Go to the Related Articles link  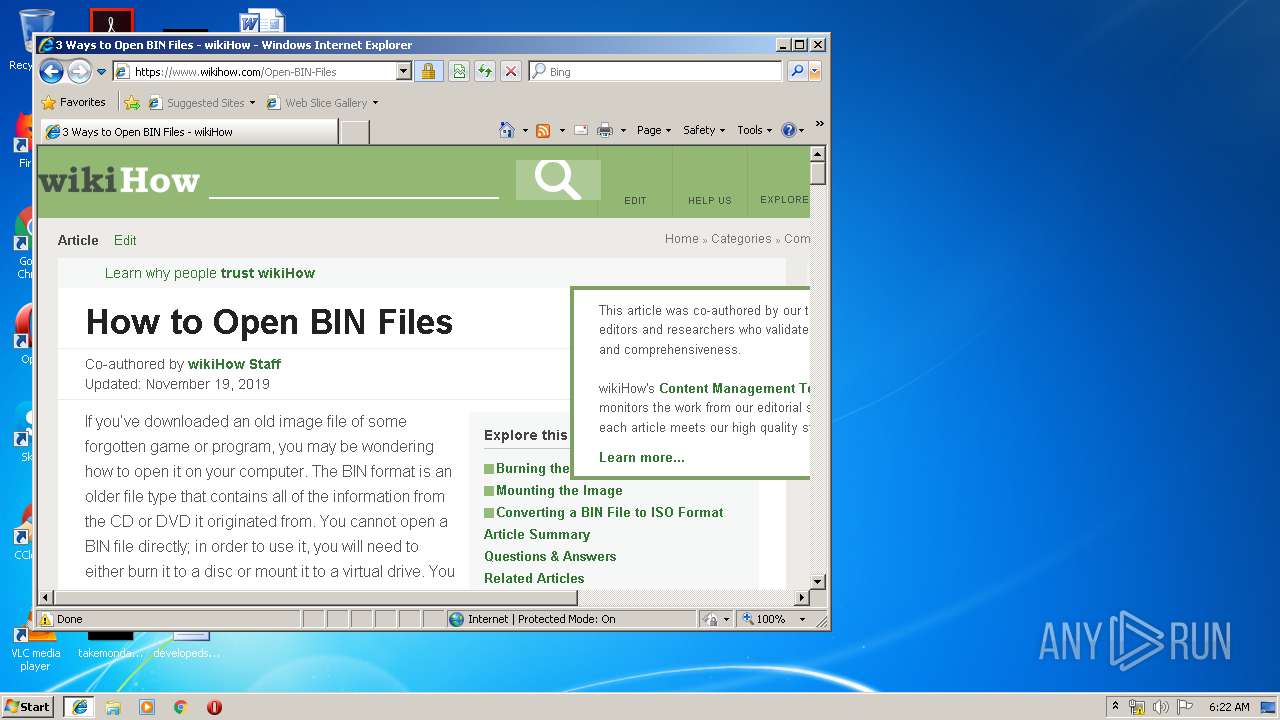tap(534, 578)
